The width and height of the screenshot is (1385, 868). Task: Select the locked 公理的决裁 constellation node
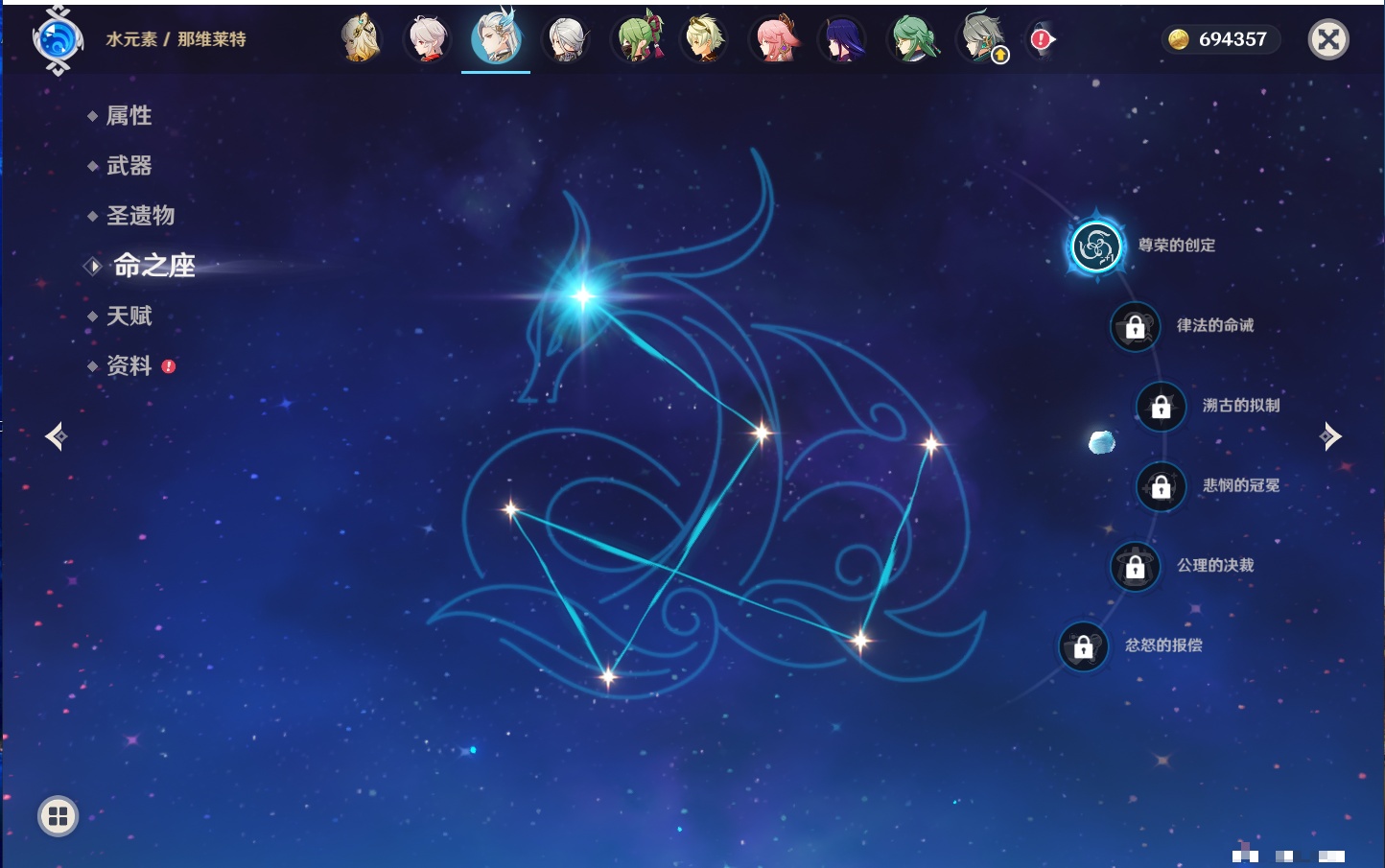[1135, 566]
